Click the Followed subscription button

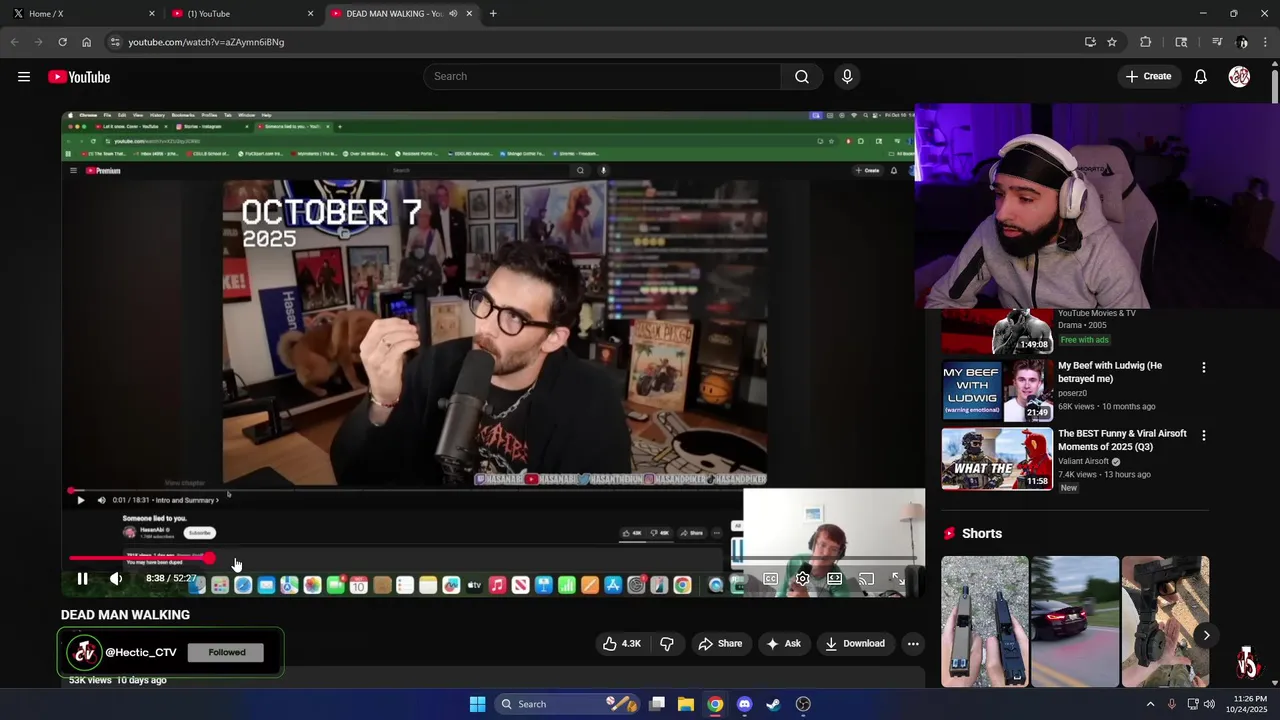click(x=227, y=652)
